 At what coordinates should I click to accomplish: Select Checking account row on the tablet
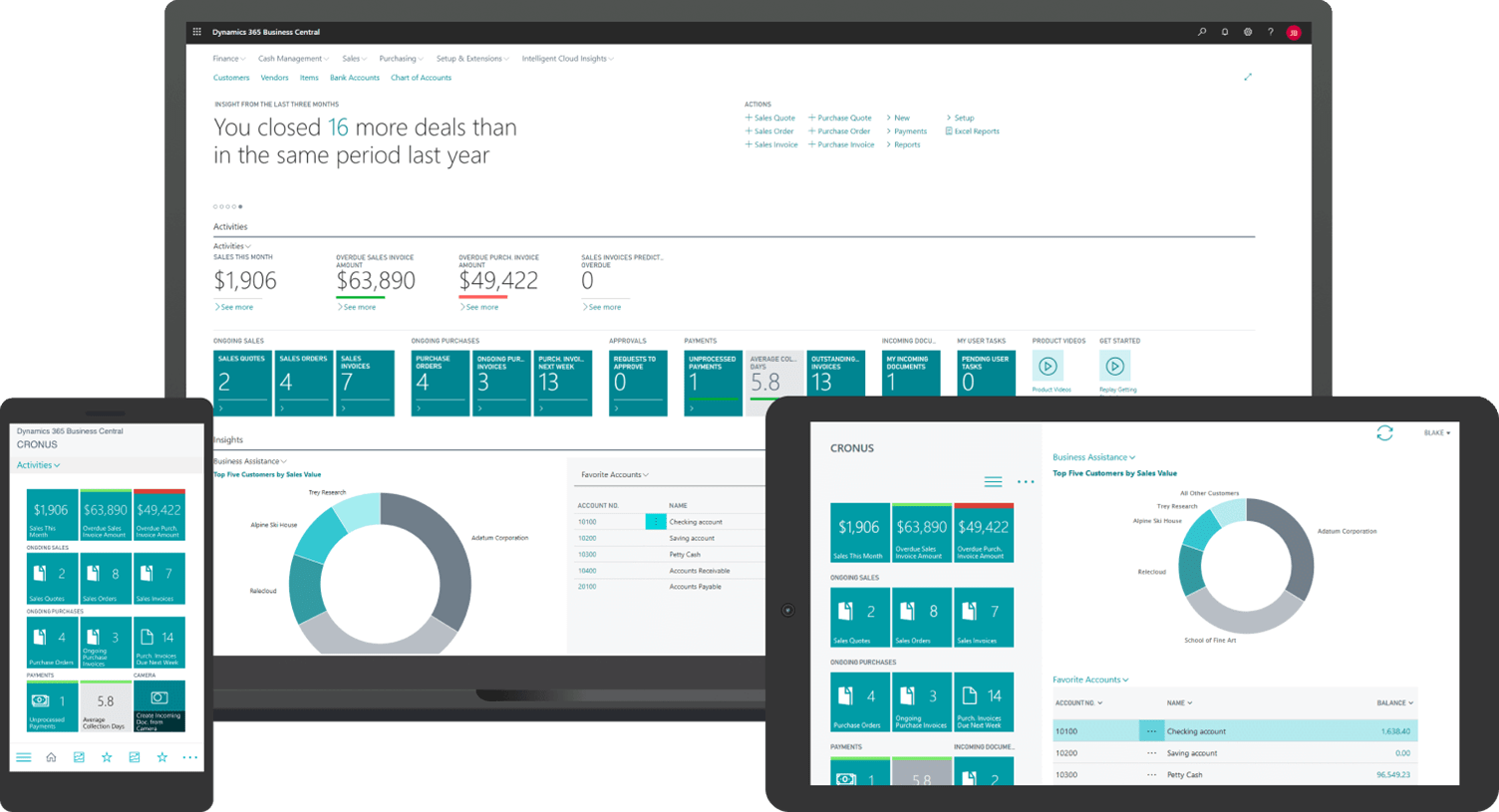tap(1235, 731)
